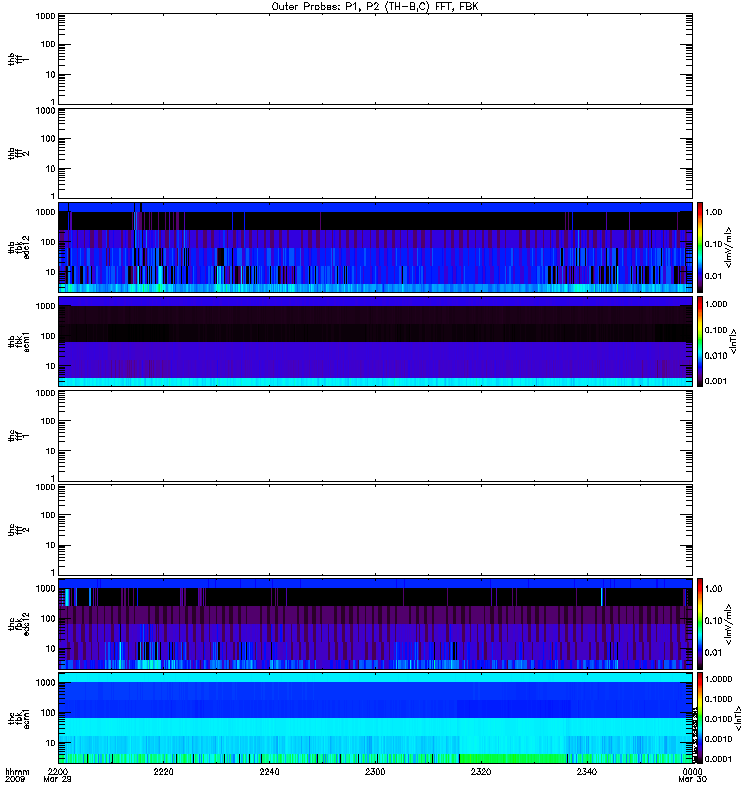Viewport: 750px width, 800px height.
Task: Click the '<|mV/m|>' units label of thb edc12 color bar
Action: [729, 247]
